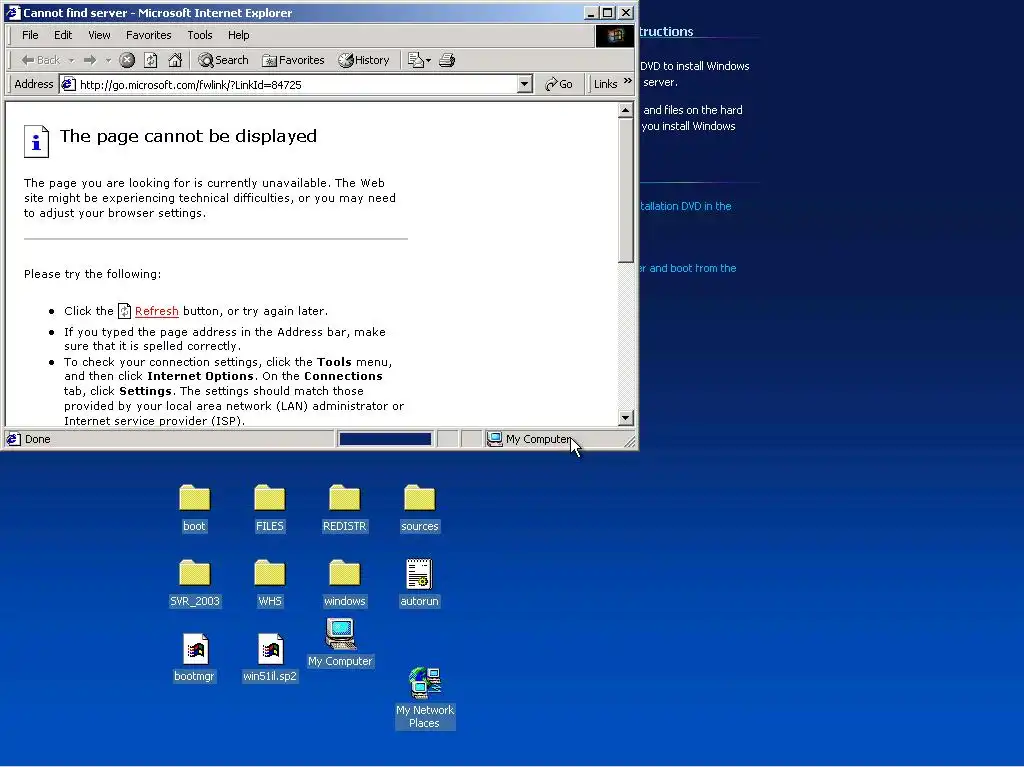The width and height of the screenshot is (1024, 768).
Task: Click the Stop loading toolbar icon
Action: coord(127,60)
